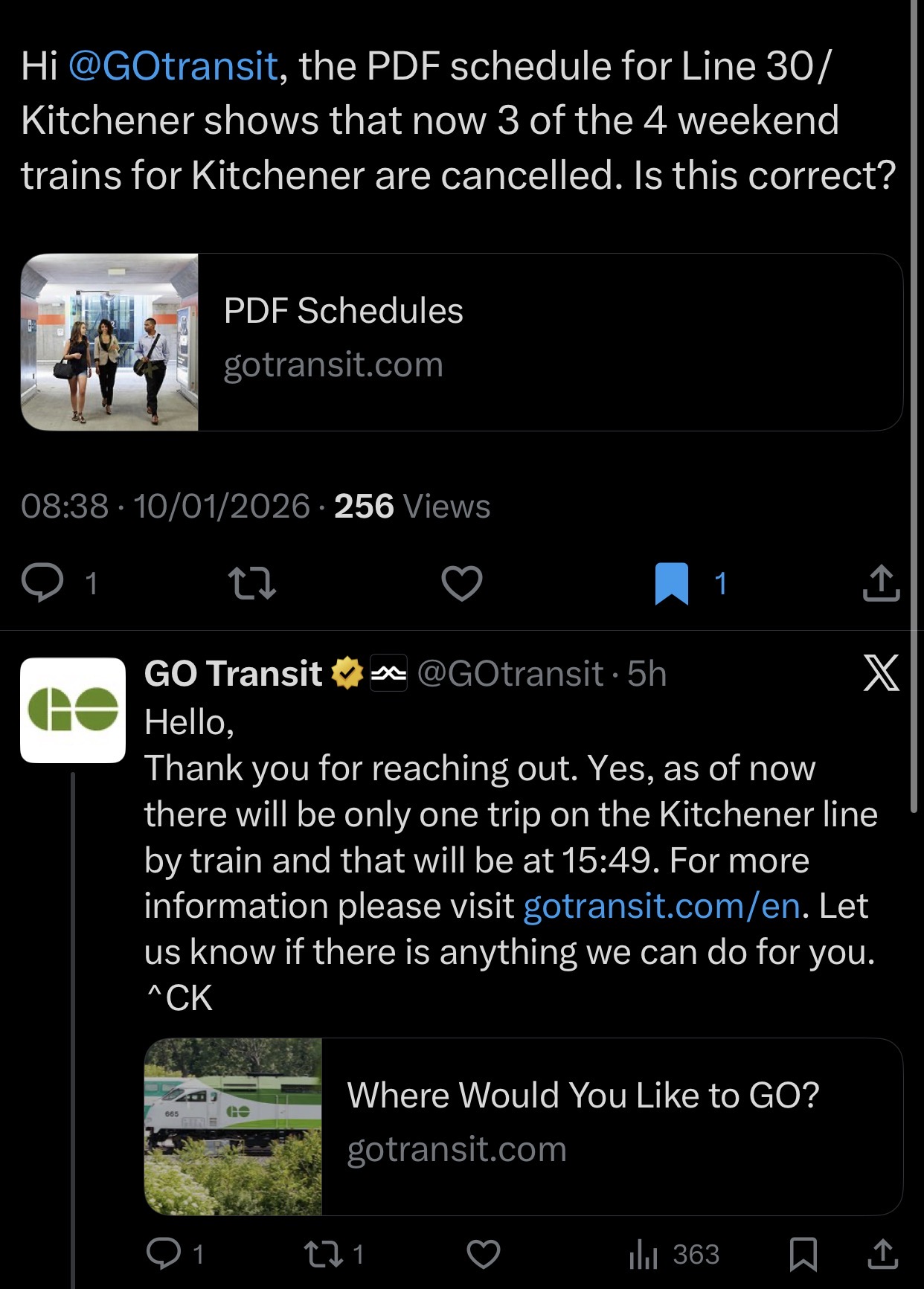This screenshot has height=1289, width=924.
Task: Share the original tweet
Action: click(881, 583)
